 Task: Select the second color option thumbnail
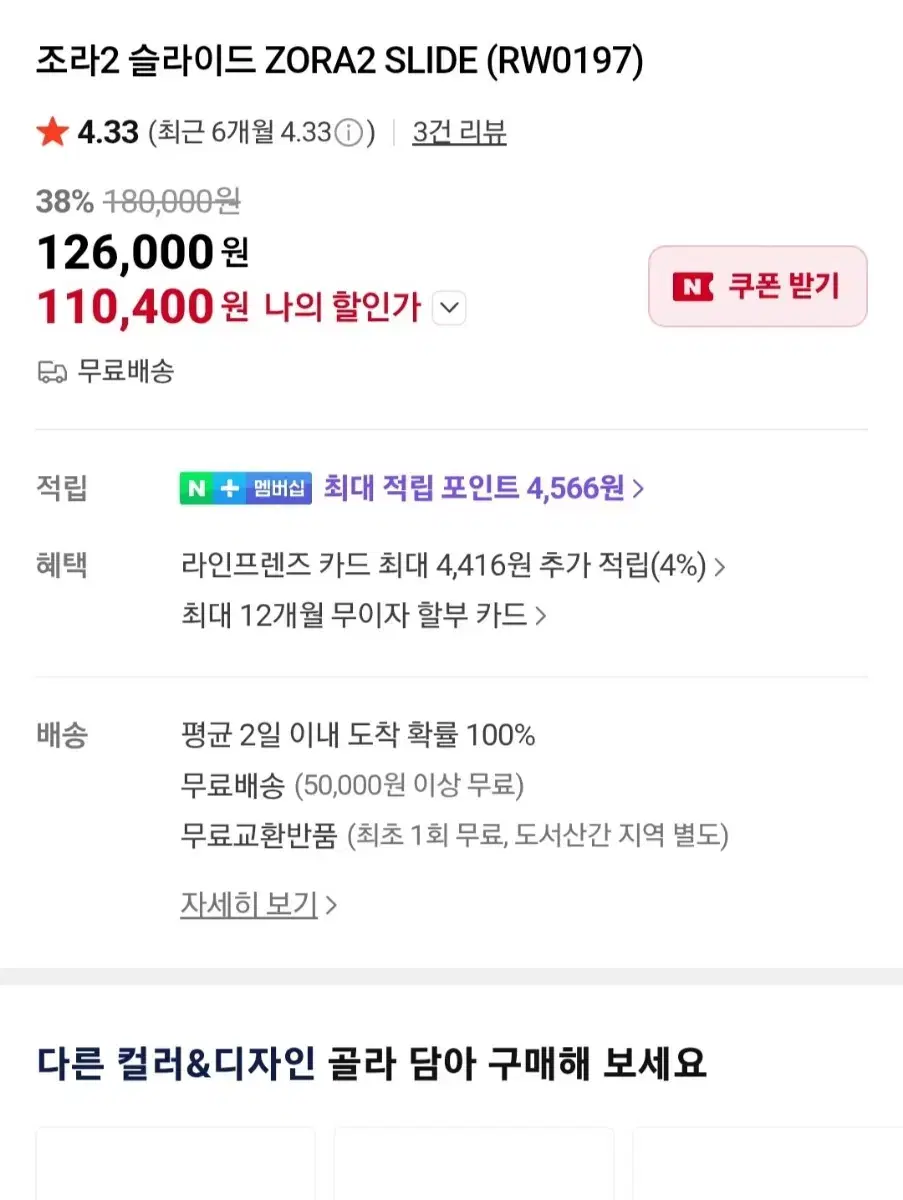click(473, 1164)
